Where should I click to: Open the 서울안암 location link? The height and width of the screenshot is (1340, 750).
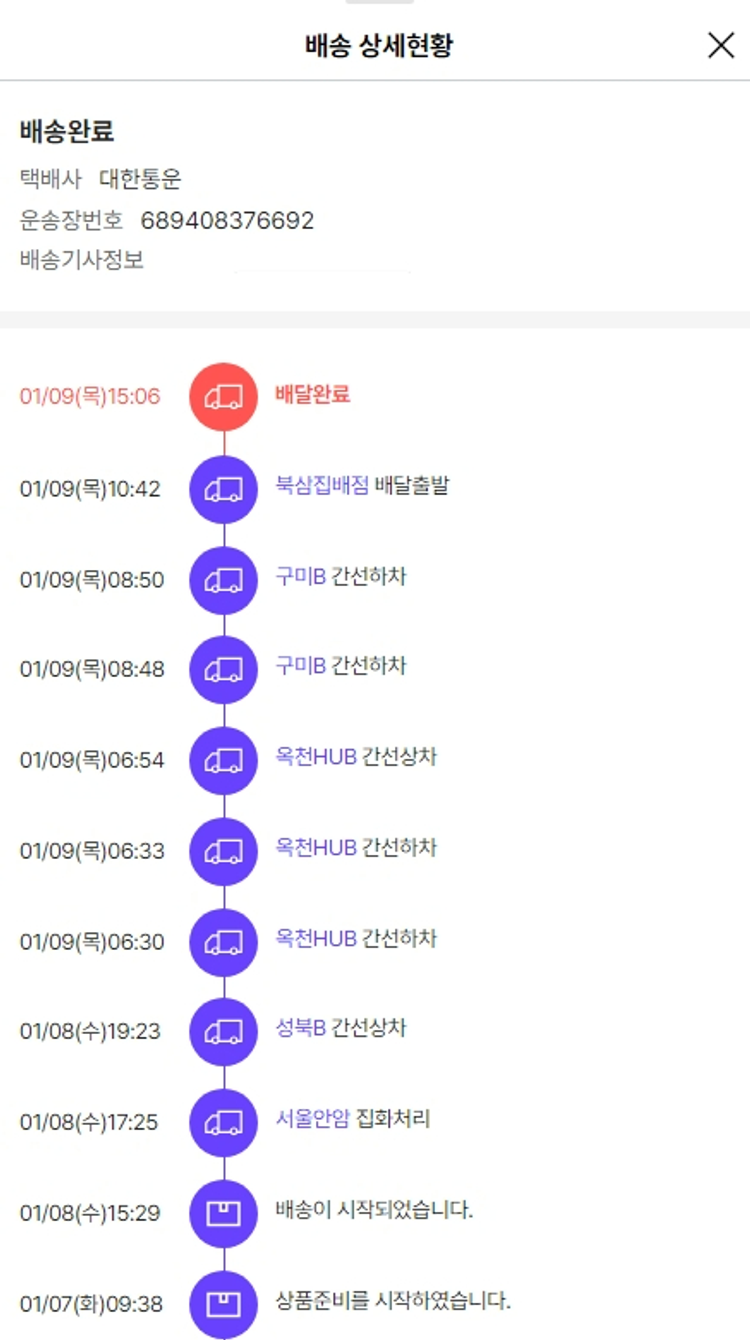312,1119
